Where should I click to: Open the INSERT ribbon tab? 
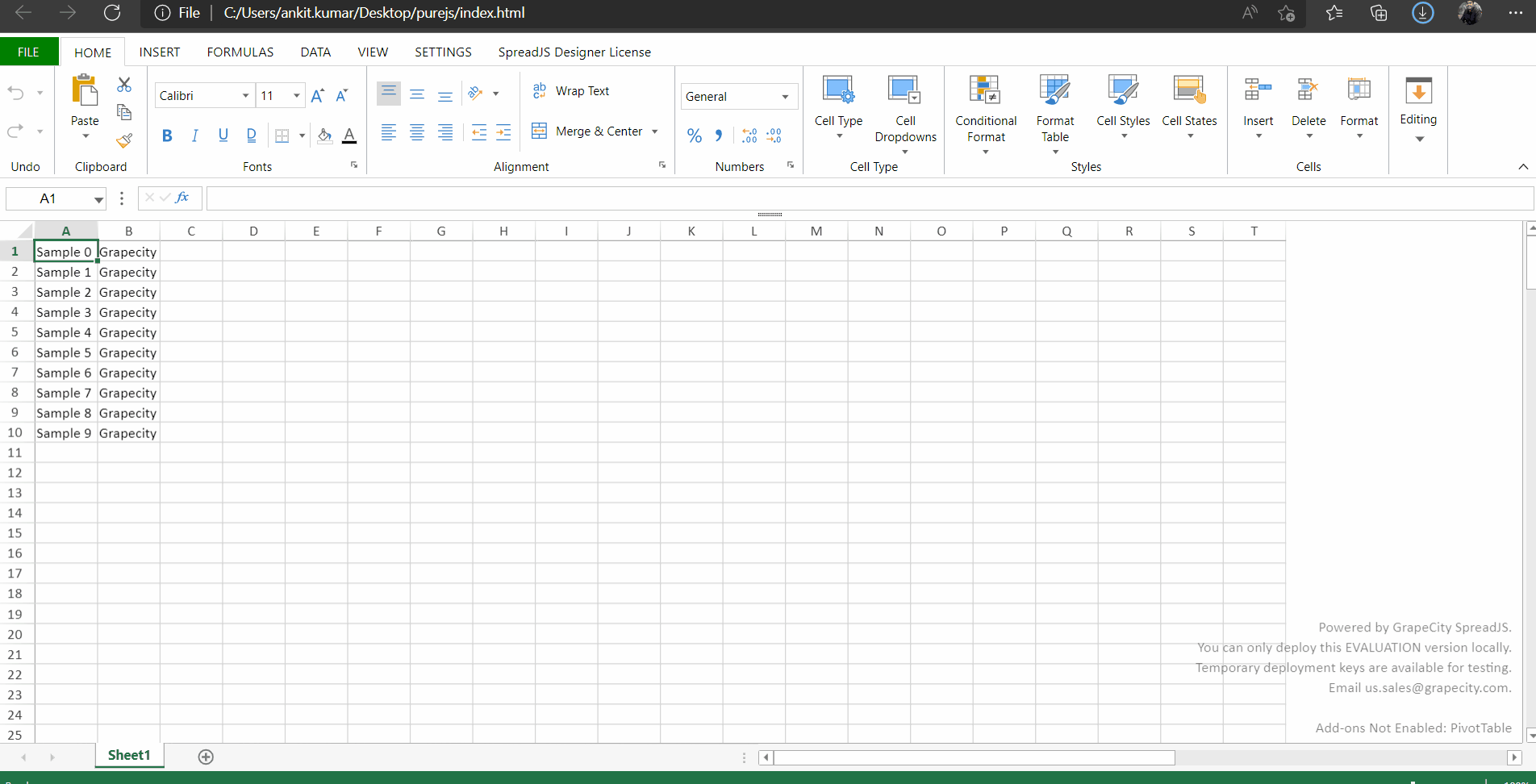(159, 52)
